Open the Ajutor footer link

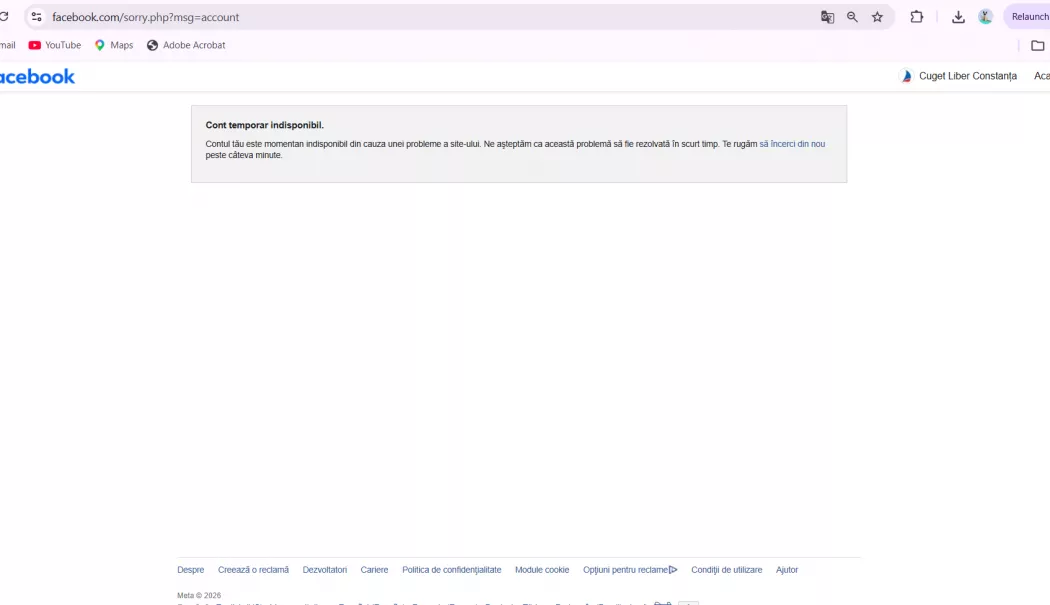[x=787, y=570]
